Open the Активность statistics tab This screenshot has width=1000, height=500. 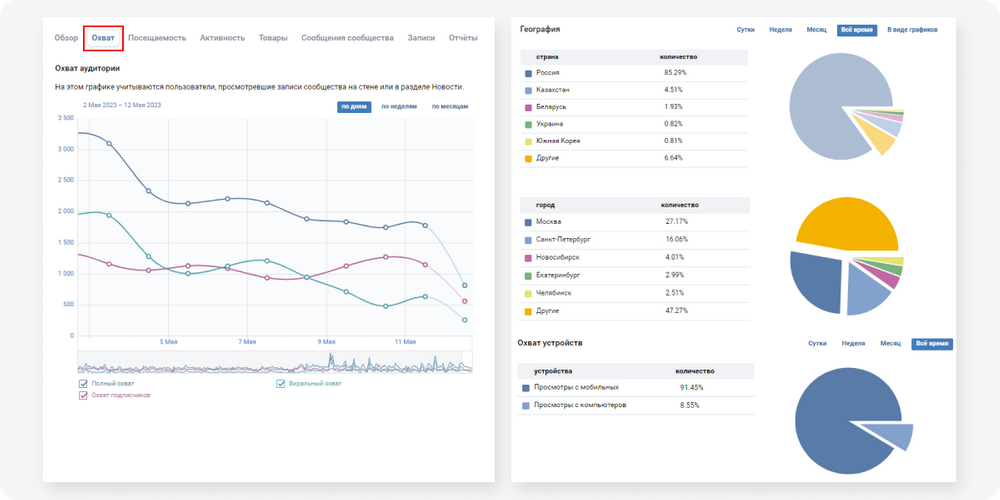pyautogui.click(x=222, y=38)
